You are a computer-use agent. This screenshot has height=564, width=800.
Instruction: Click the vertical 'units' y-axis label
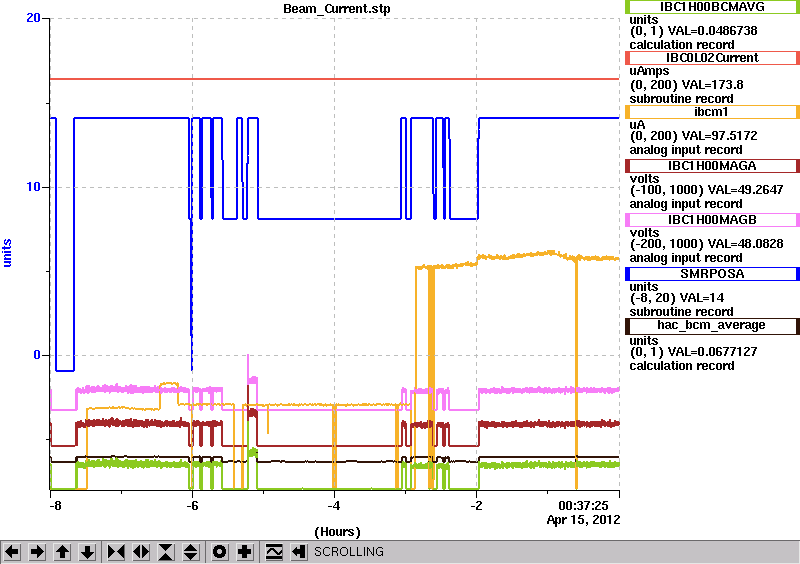[x=7, y=253]
